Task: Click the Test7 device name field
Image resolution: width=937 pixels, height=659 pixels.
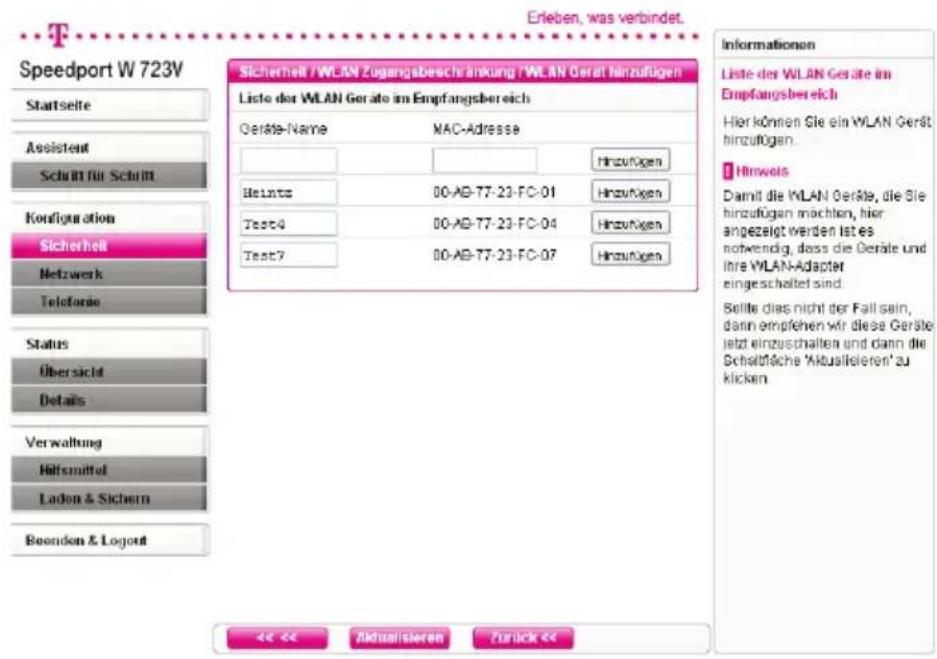Action: (x=289, y=255)
